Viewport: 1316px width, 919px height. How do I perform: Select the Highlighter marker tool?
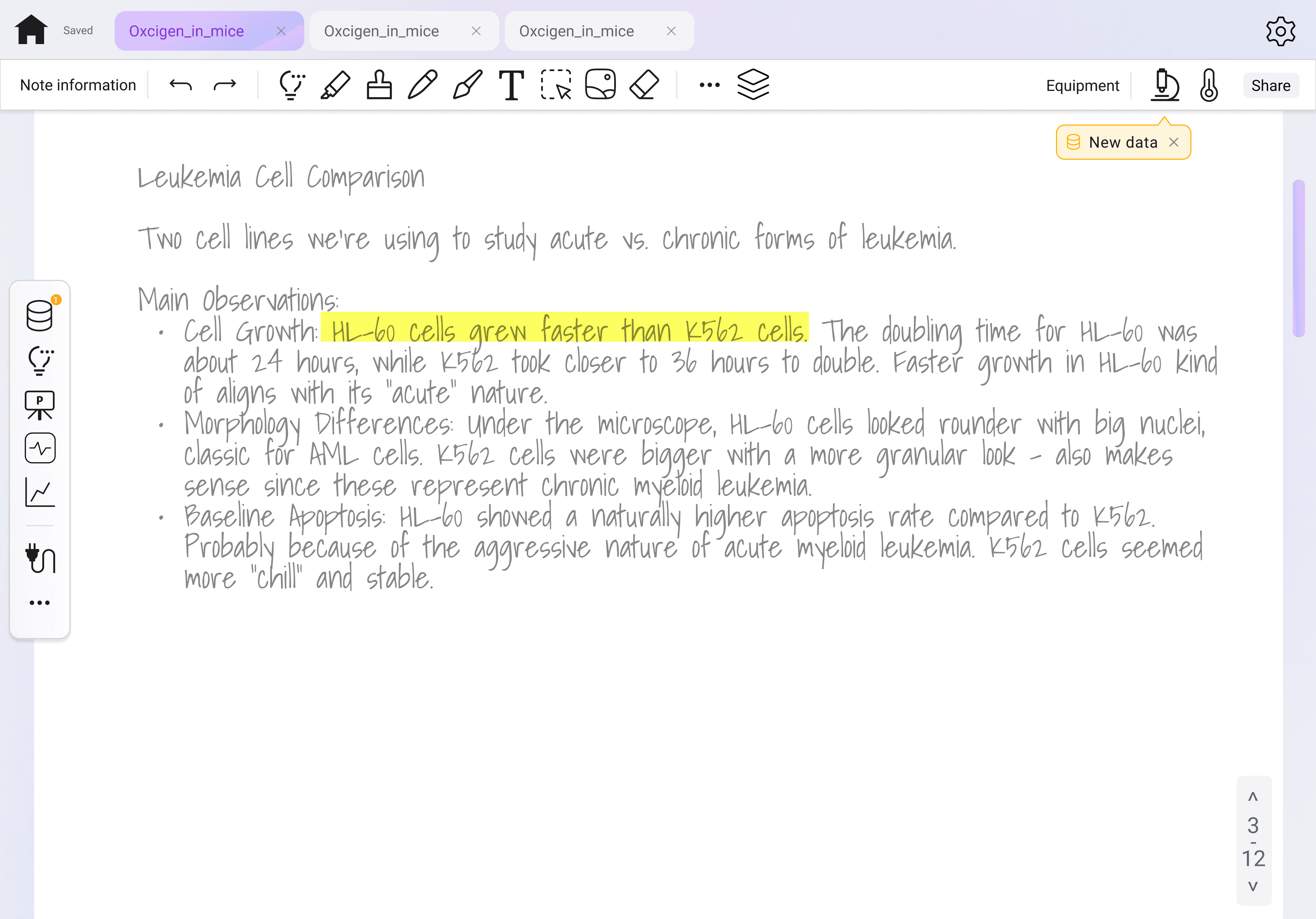335,85
